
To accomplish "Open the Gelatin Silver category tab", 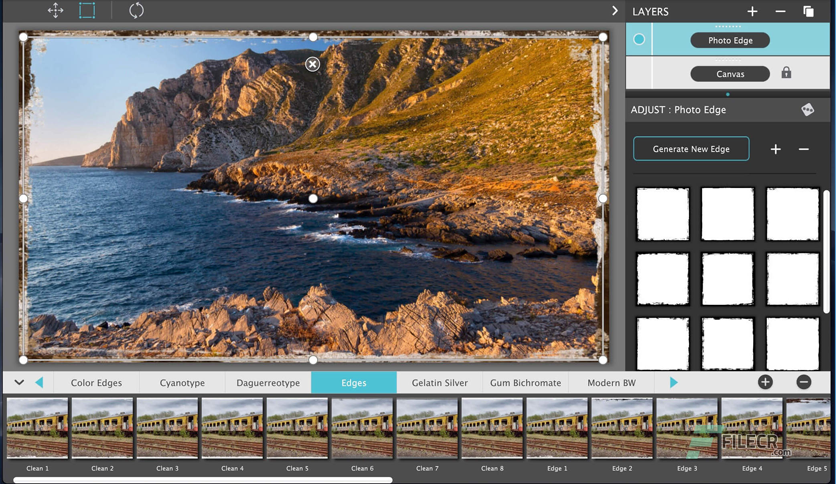I will coord(440,383).
